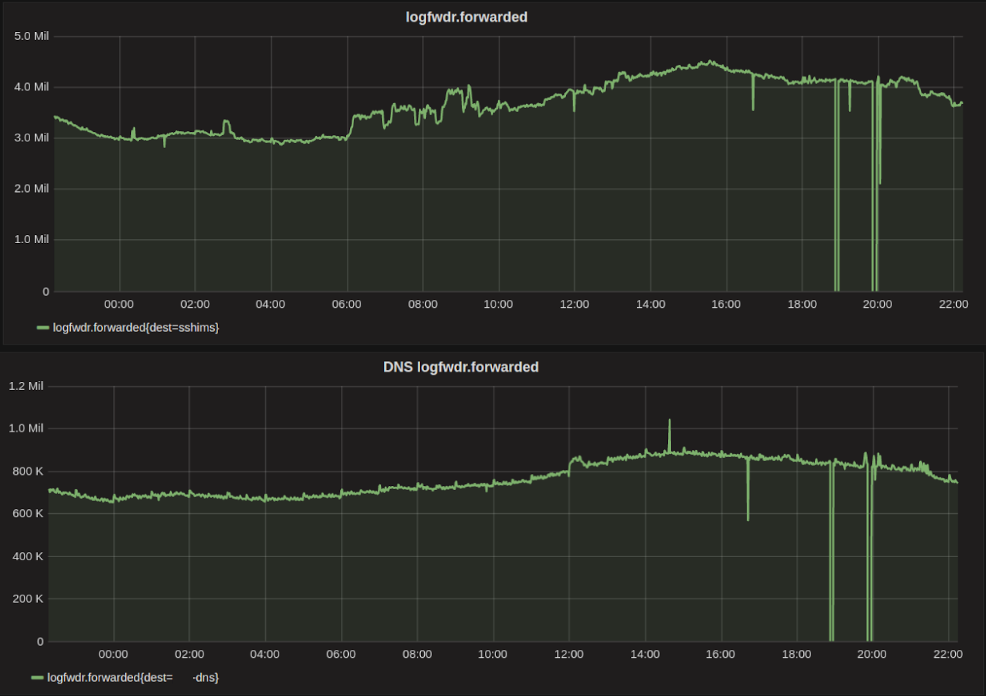Click the peak near 4.5 Mil in top graph
The width and height of the screenshot is (986, 696).
[709, 62]
